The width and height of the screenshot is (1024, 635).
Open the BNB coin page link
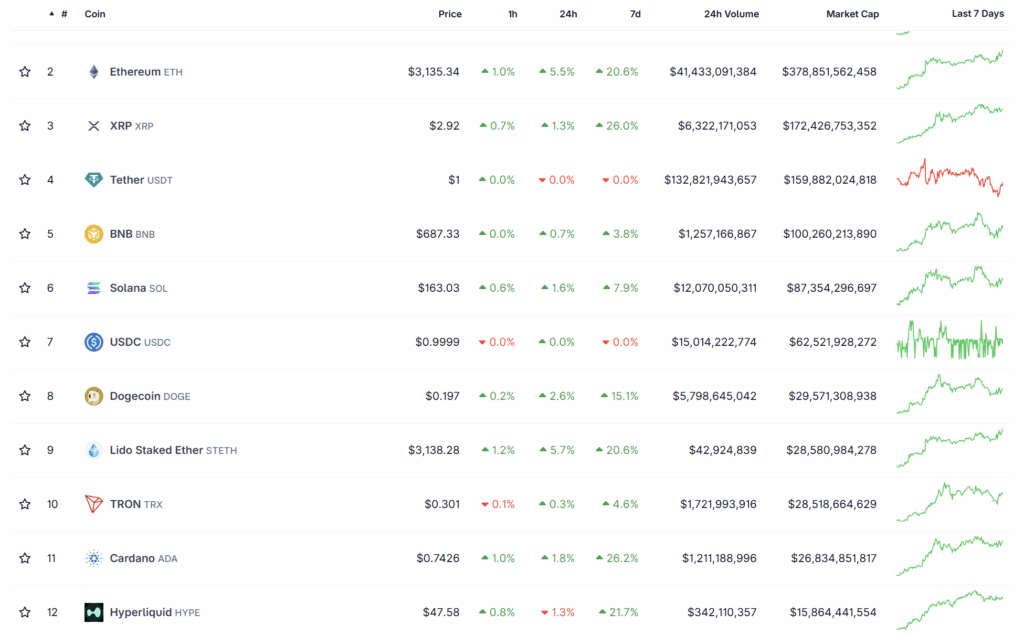[x=132, y=234]
